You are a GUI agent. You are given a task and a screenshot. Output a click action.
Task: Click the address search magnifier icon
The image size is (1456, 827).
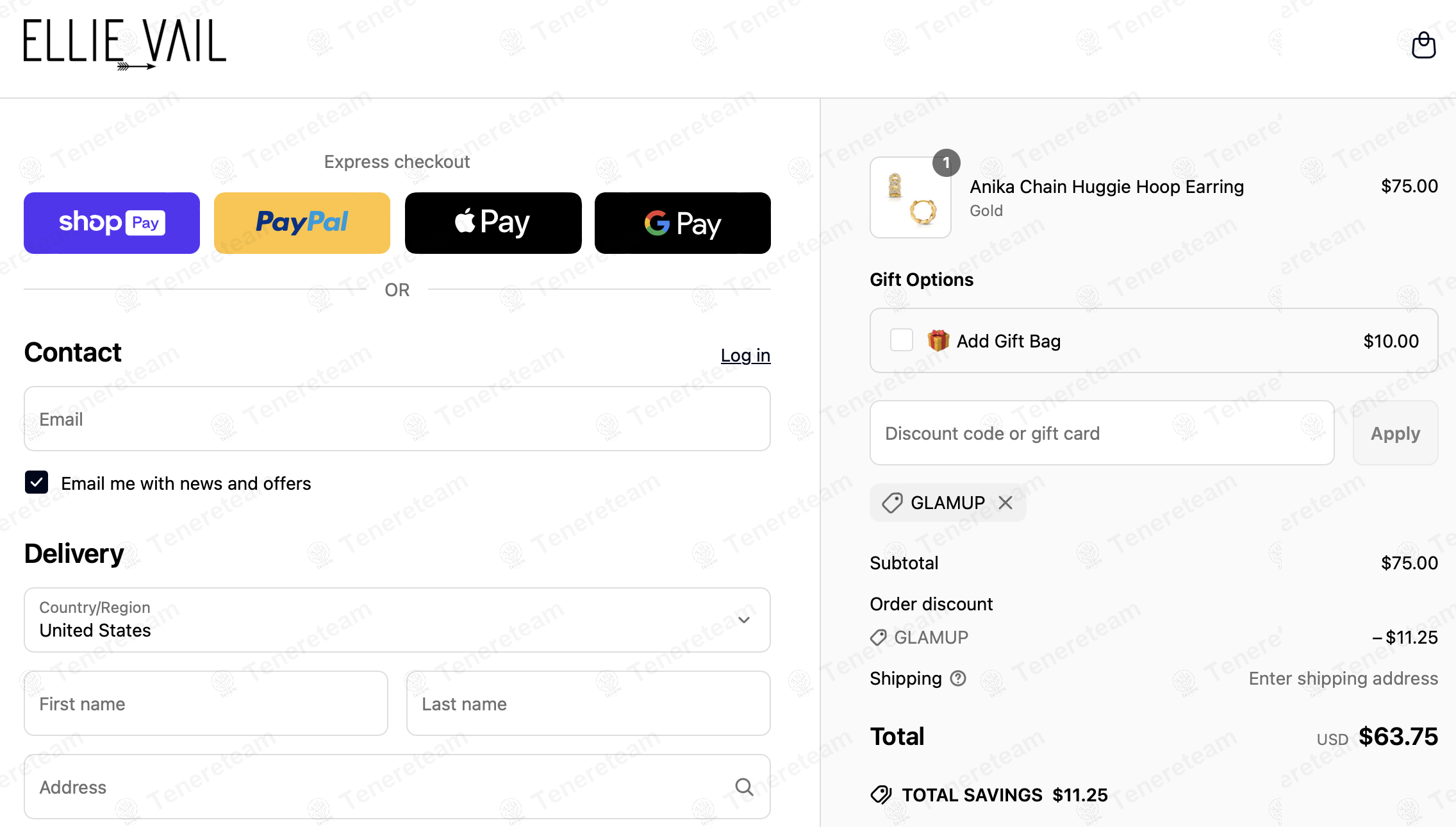[744, 787]
